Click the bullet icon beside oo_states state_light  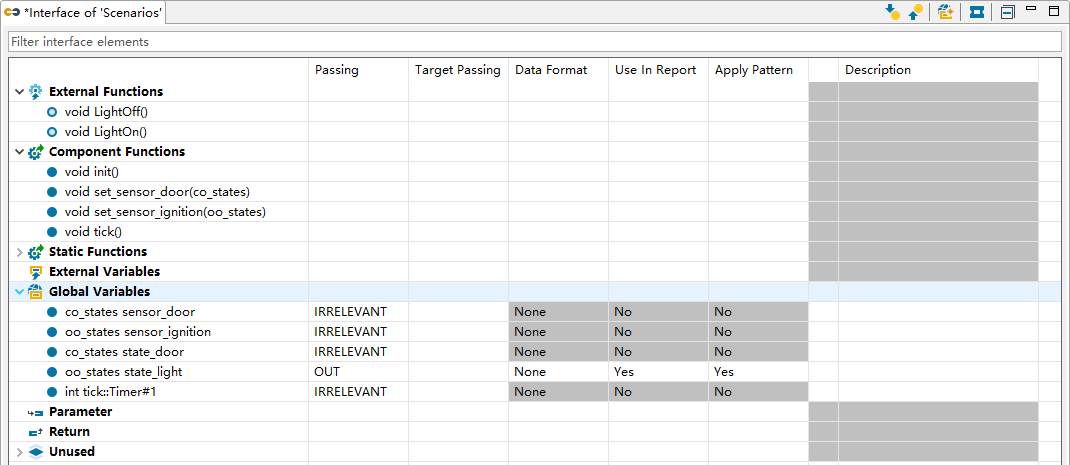(52, 372)
